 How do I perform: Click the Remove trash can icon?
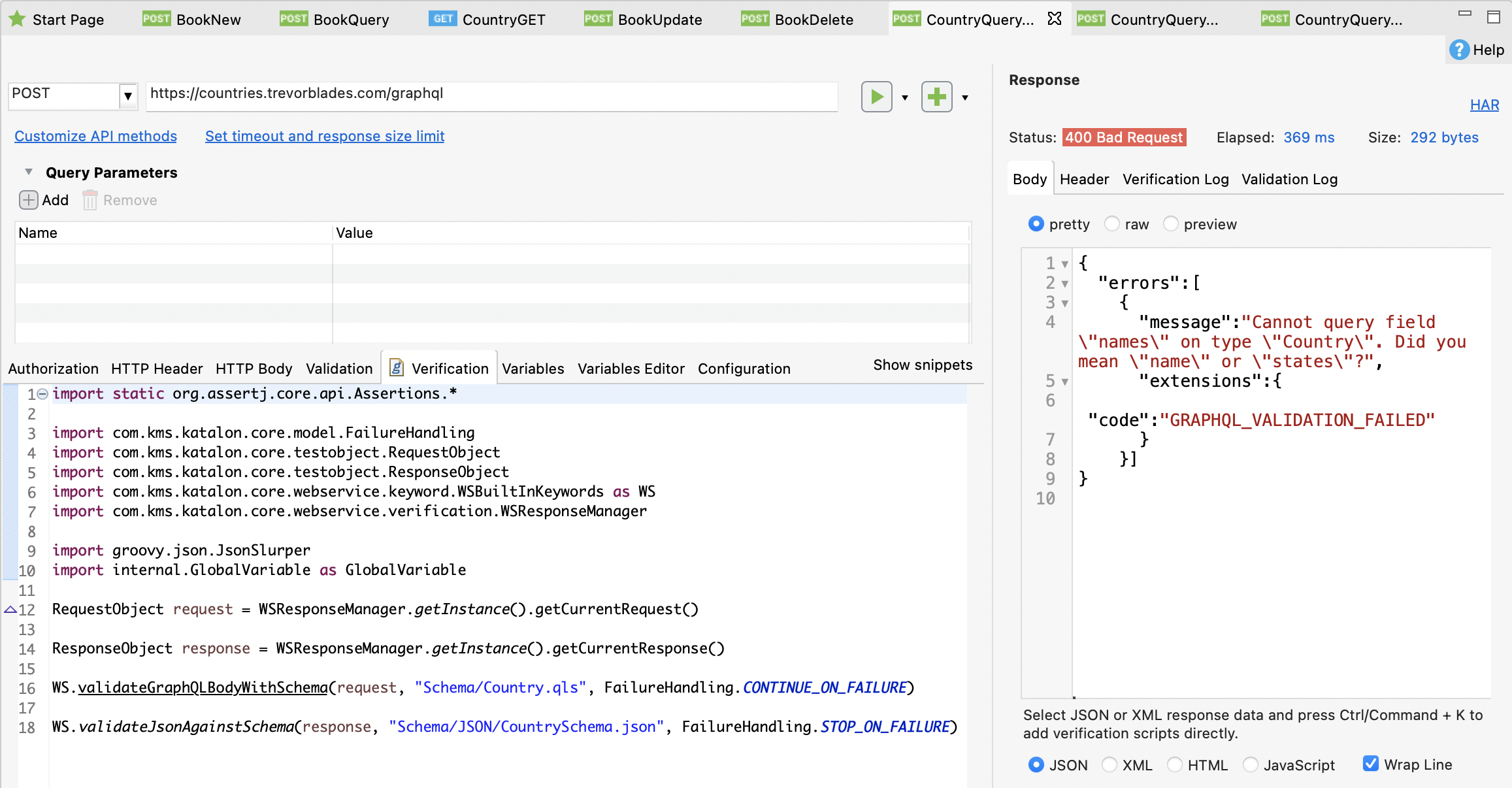90,200
